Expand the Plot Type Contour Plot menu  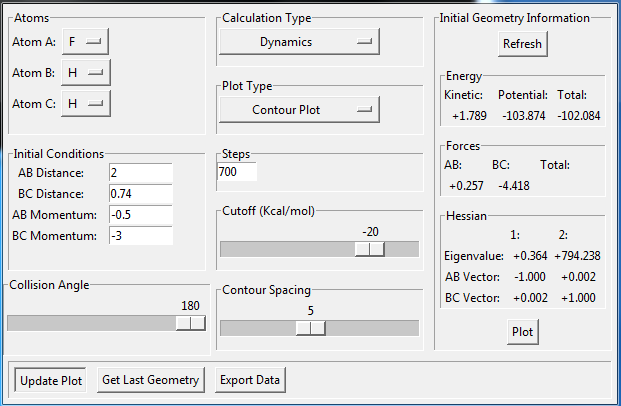coord(299,109)
